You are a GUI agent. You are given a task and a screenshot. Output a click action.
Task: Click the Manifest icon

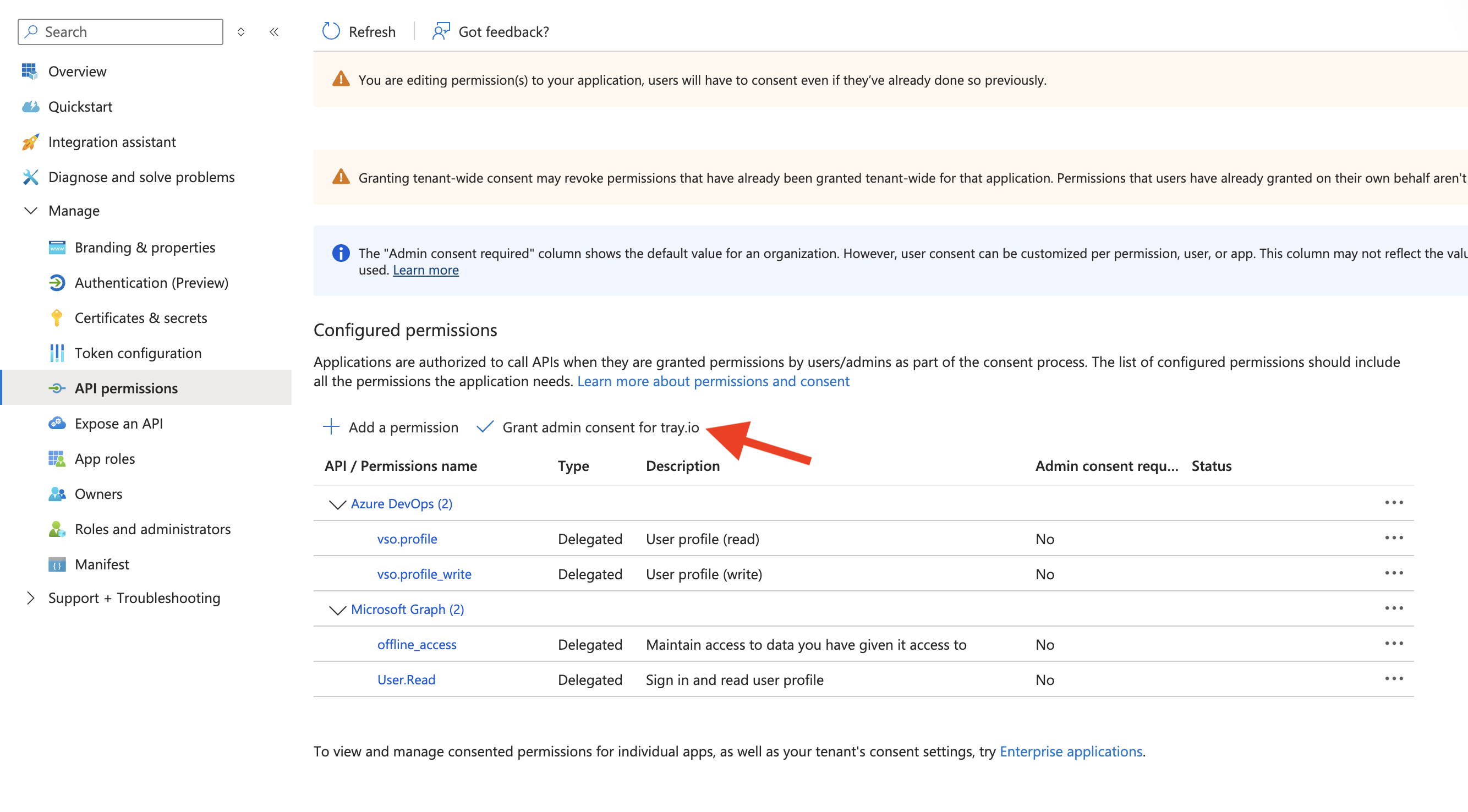[57, 564]
